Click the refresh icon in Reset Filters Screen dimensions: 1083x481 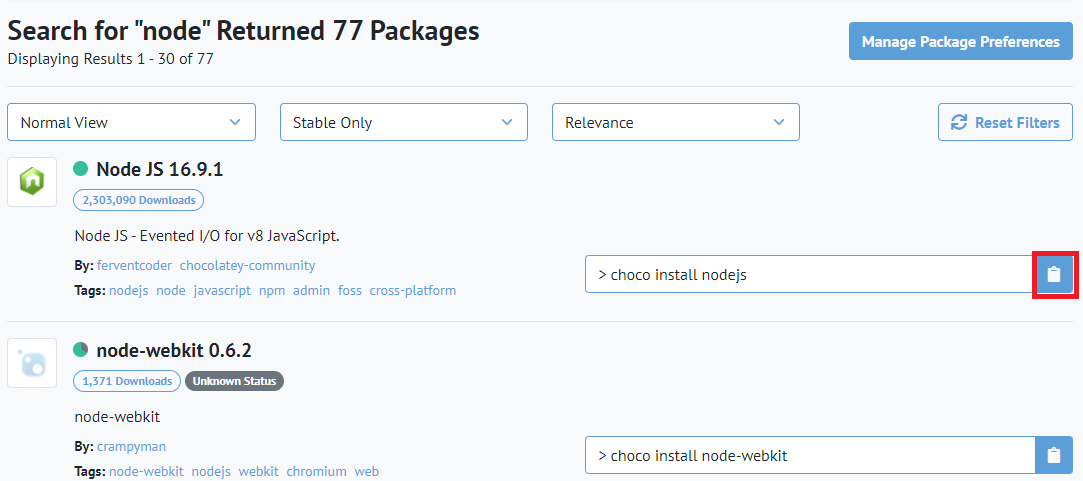pos(959,123)
